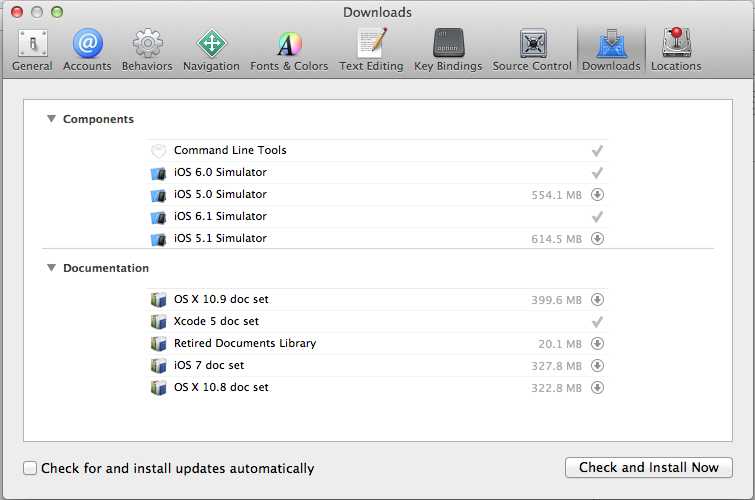Click the Xcode 5 doc set book icon
755x500 pixels.
(x=158, y=322)
